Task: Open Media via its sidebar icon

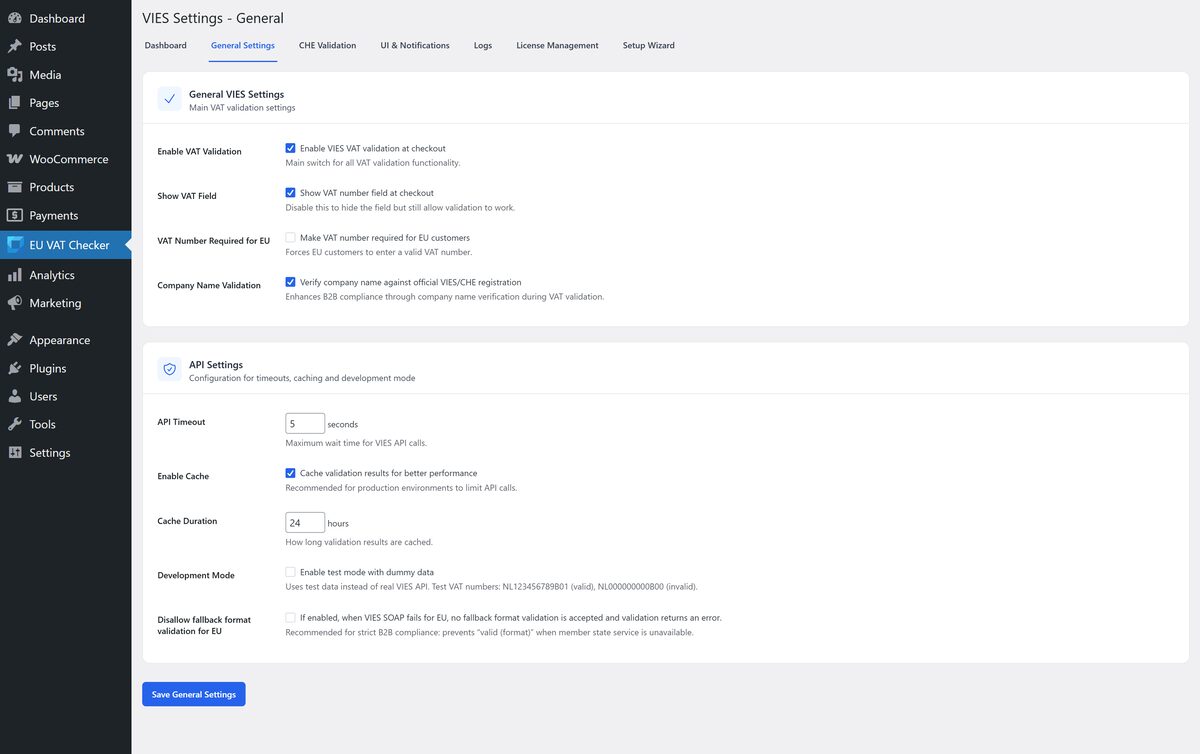Action: (15, 74)
